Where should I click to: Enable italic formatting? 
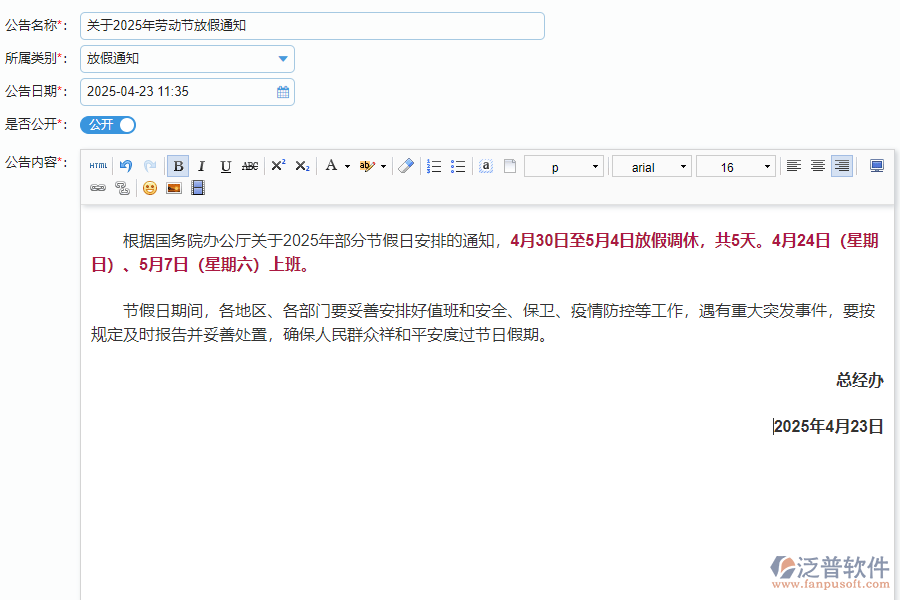(202, 165)
